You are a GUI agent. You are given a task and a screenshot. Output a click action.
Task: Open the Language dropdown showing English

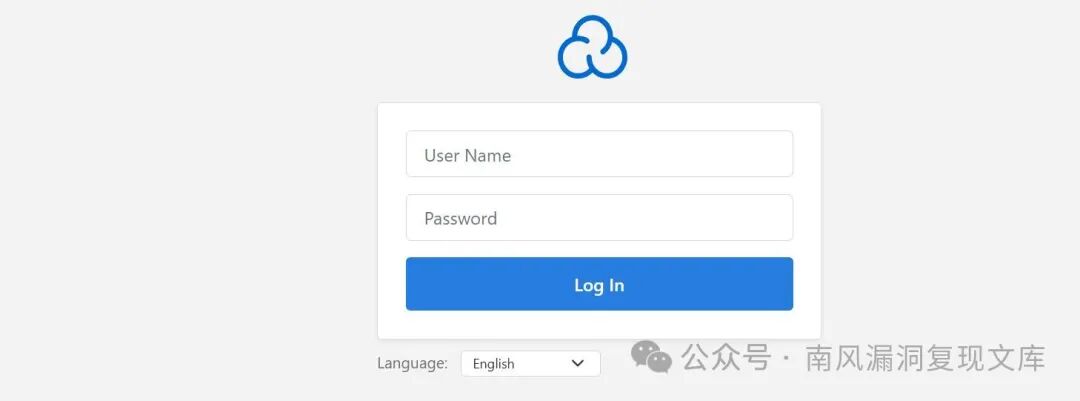coord(530,363)
